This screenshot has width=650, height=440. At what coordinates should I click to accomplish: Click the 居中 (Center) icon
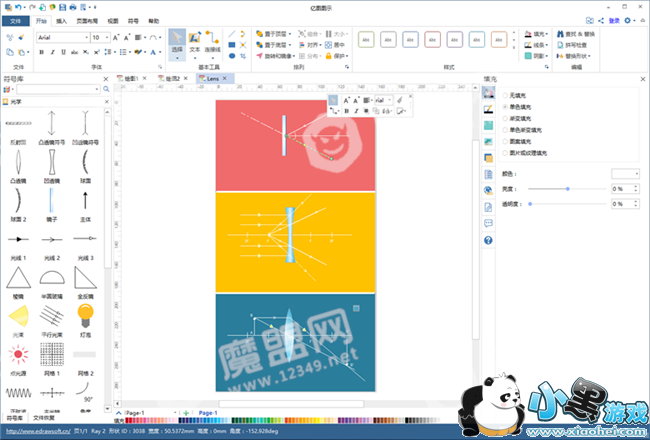point(335,45)
